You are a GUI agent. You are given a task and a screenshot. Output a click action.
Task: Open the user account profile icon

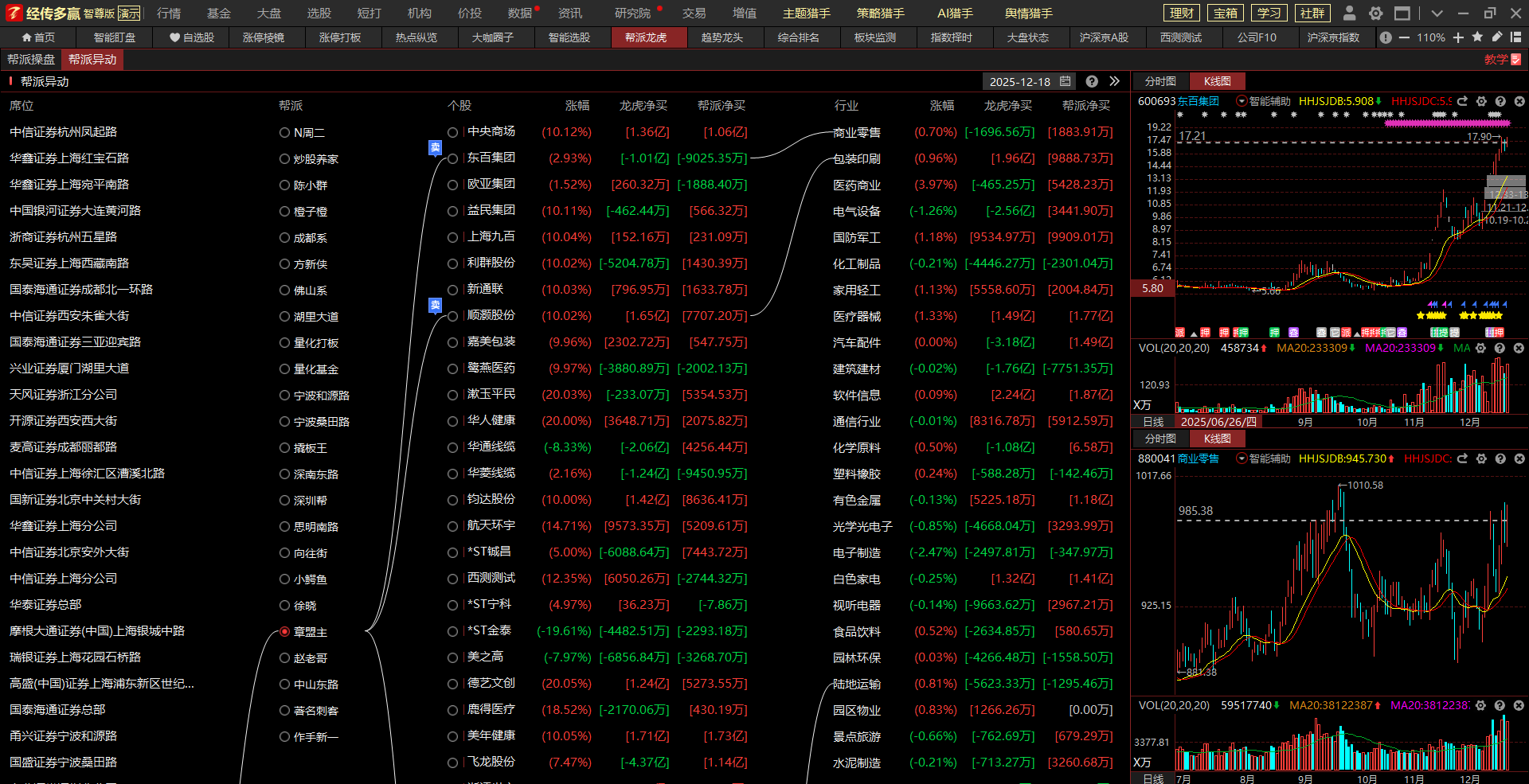(x=1349, y=13)
